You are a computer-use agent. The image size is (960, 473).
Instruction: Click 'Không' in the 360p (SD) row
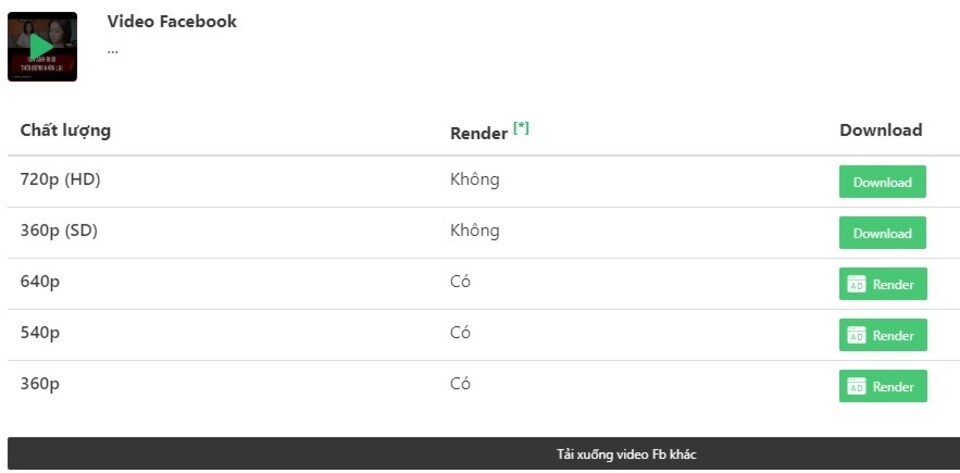[x=475, y=231]
